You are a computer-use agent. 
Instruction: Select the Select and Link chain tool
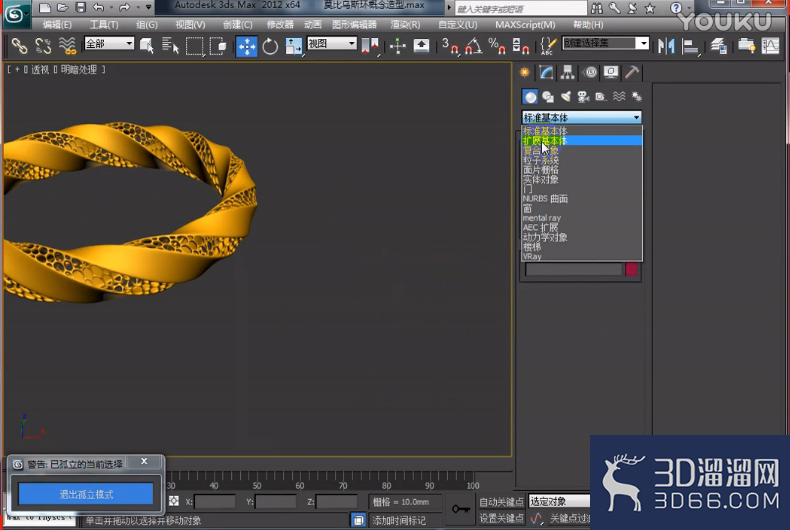pyautogui.click(x=19, y=46)
